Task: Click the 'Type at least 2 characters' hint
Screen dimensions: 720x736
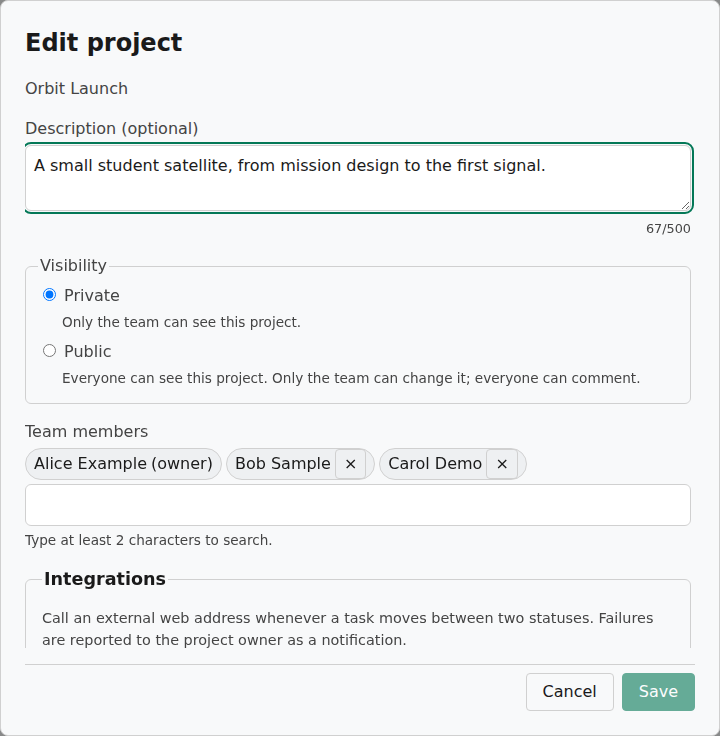Action: pos(148,540)
